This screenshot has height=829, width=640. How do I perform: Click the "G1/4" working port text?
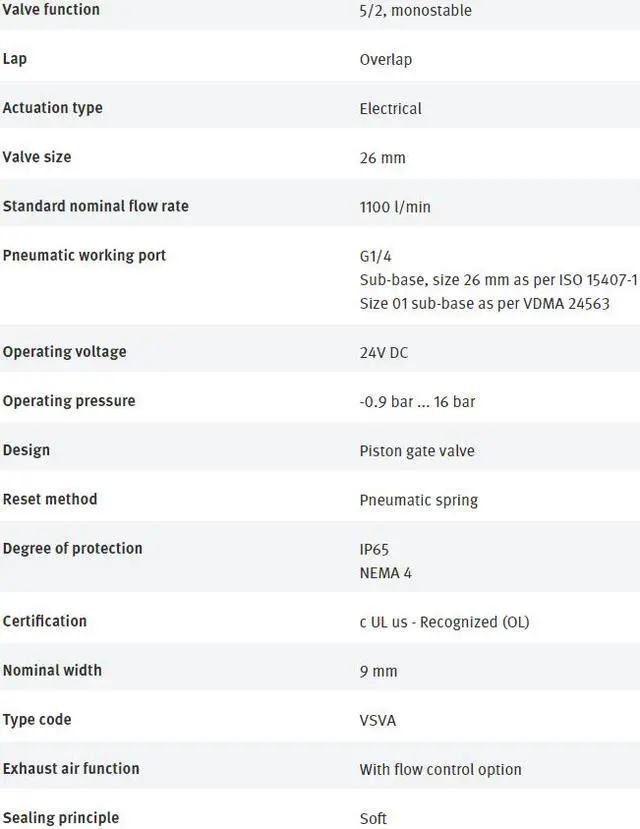click(375, 256)
